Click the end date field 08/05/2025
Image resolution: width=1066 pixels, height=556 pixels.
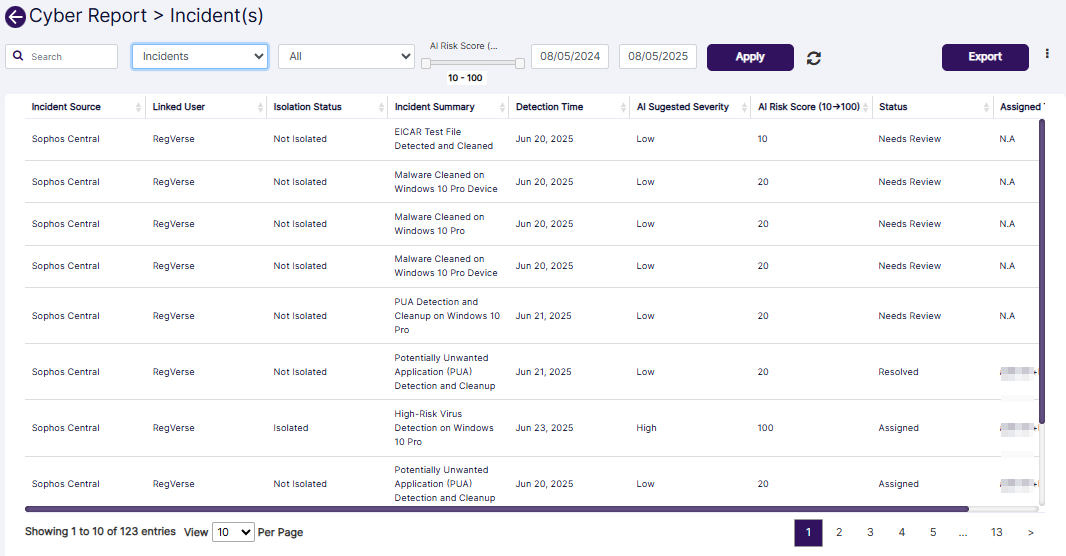pyautogui.click(x=657, y=56)
